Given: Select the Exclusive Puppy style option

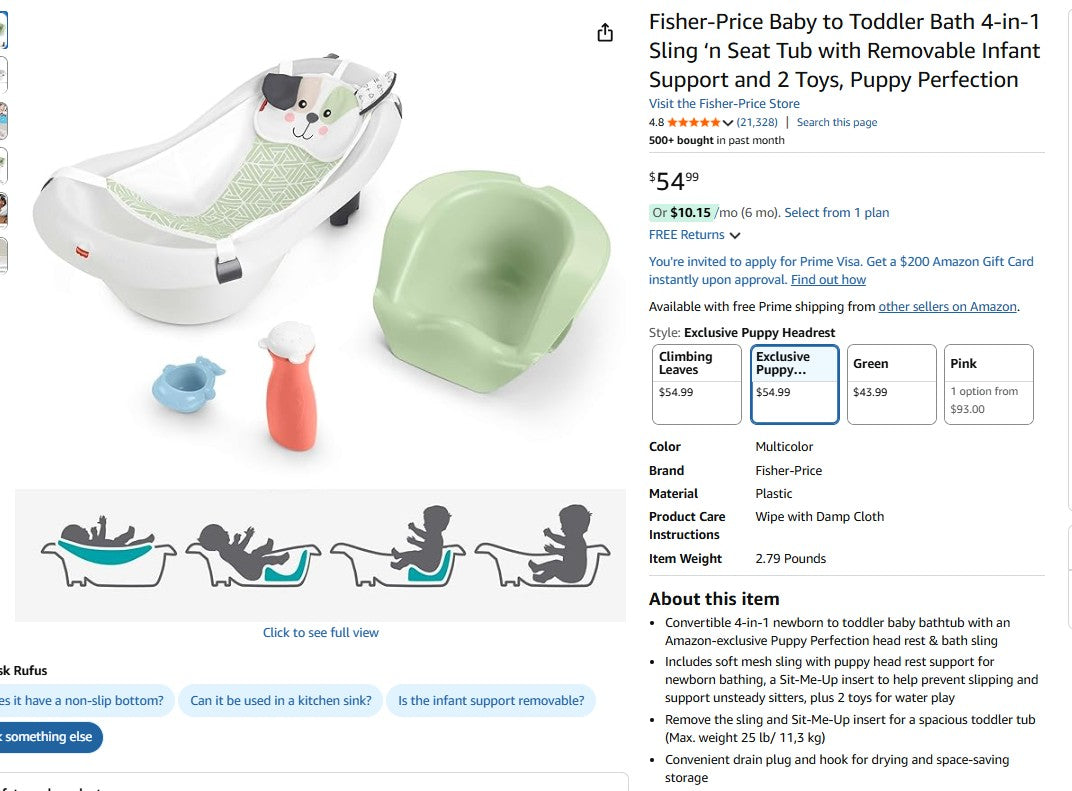Looking at the screenshot, I should pos(794,384).
